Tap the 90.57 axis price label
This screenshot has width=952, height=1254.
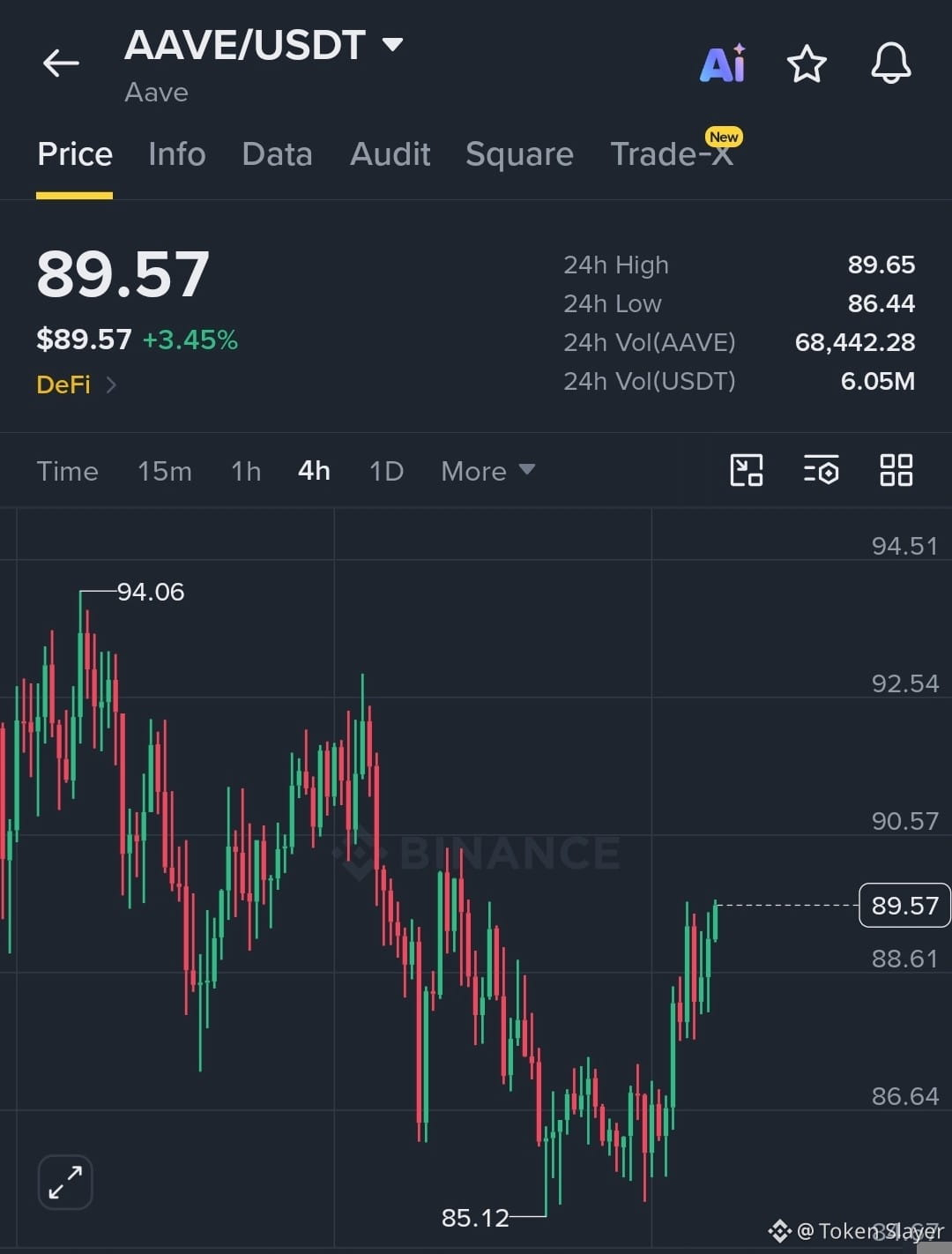tap(905, 821)
